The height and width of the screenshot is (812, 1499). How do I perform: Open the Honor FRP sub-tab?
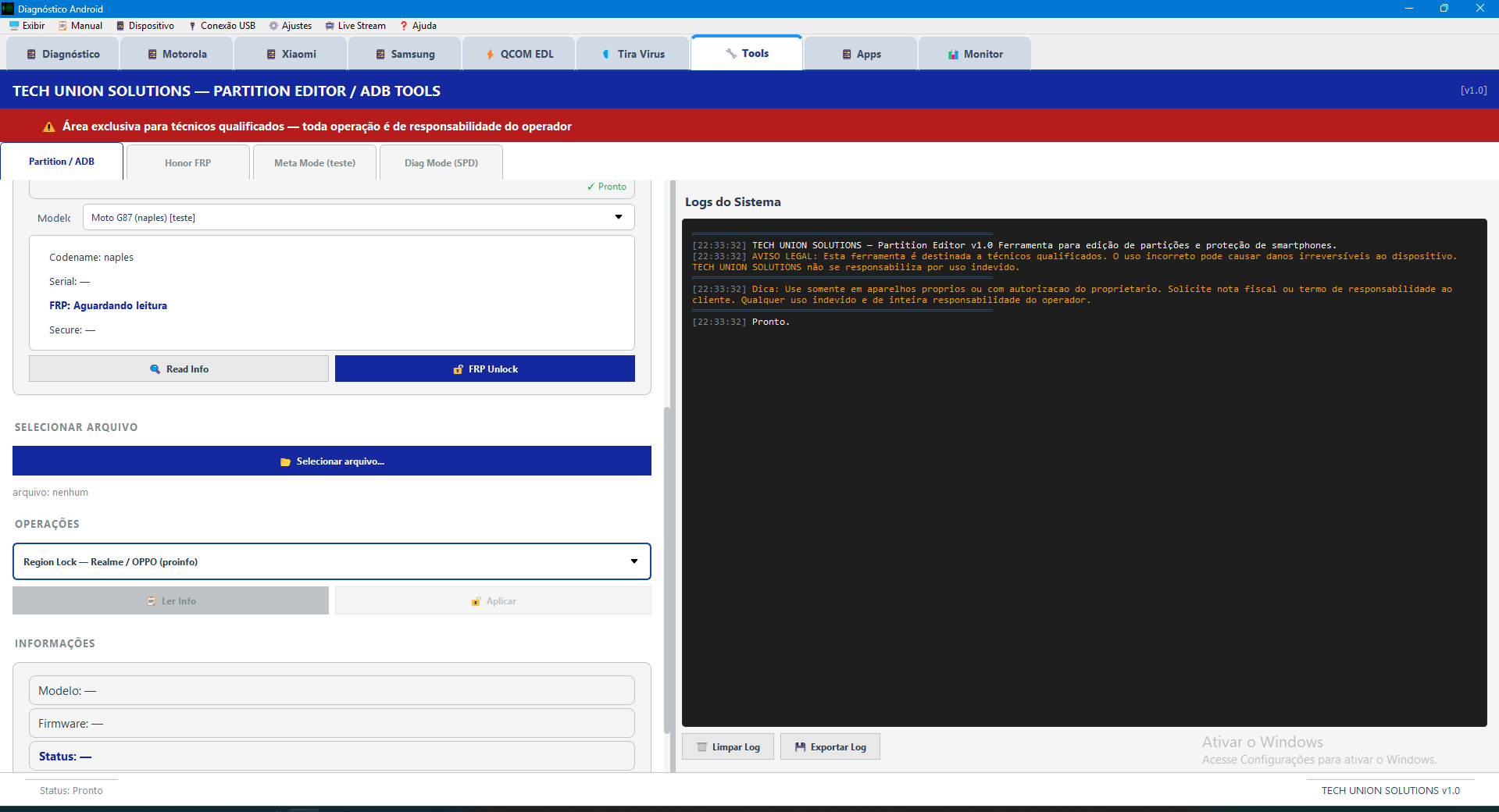pyautogui.click(x=187, y=162)
